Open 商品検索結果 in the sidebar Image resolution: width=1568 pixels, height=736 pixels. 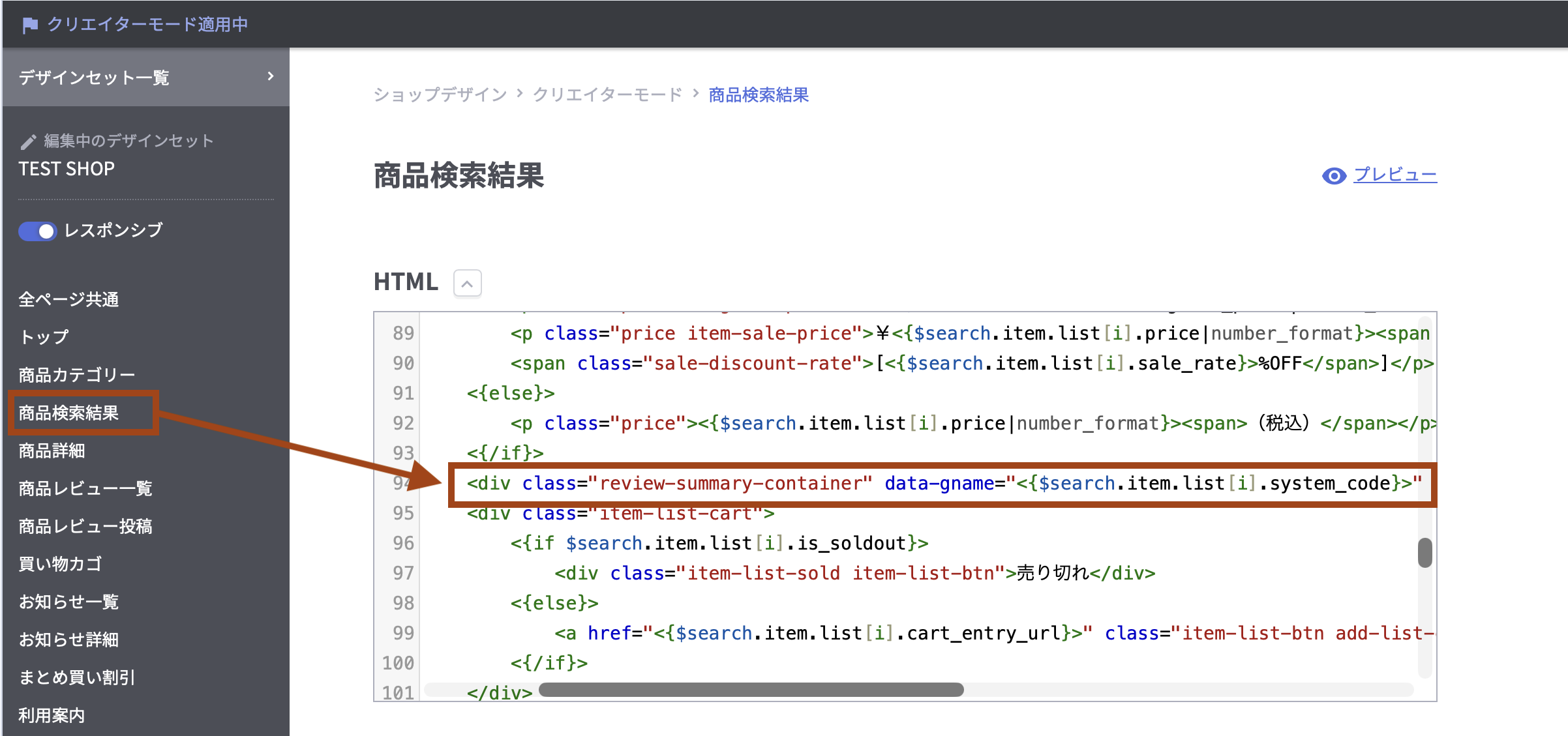click(68, 413)
